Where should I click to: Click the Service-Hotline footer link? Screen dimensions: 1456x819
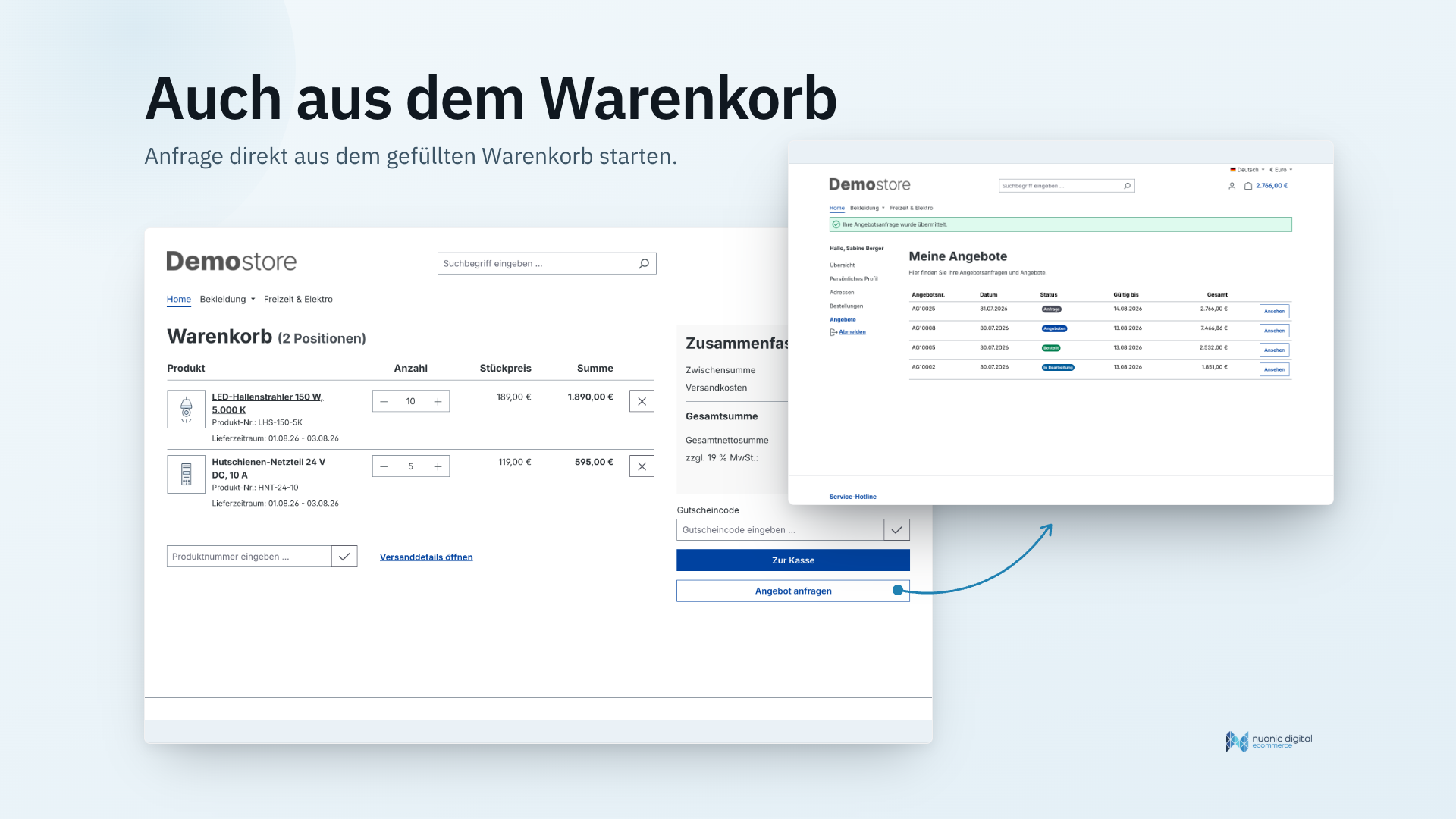tap(853, 497)
